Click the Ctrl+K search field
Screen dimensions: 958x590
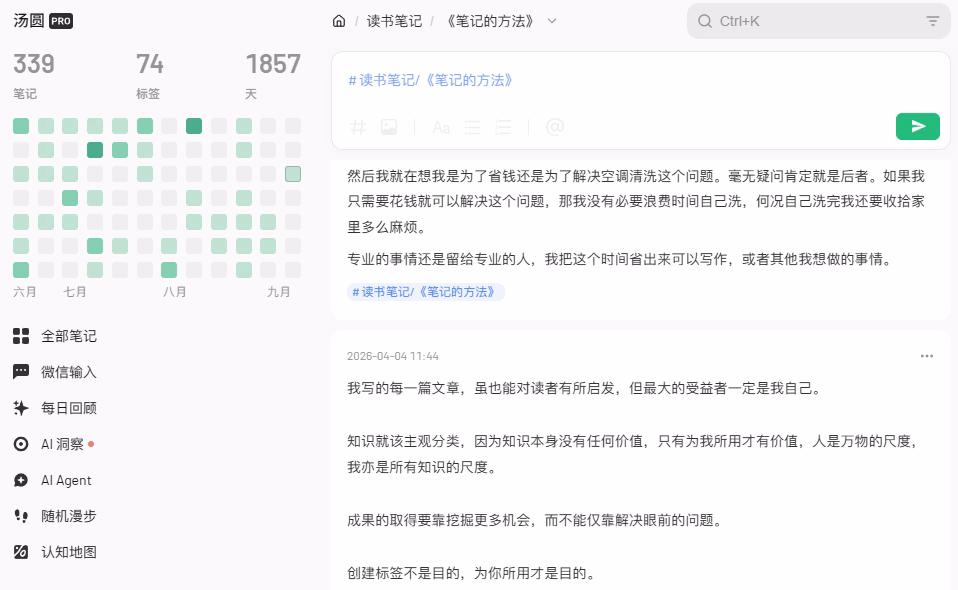pos(819,21)
